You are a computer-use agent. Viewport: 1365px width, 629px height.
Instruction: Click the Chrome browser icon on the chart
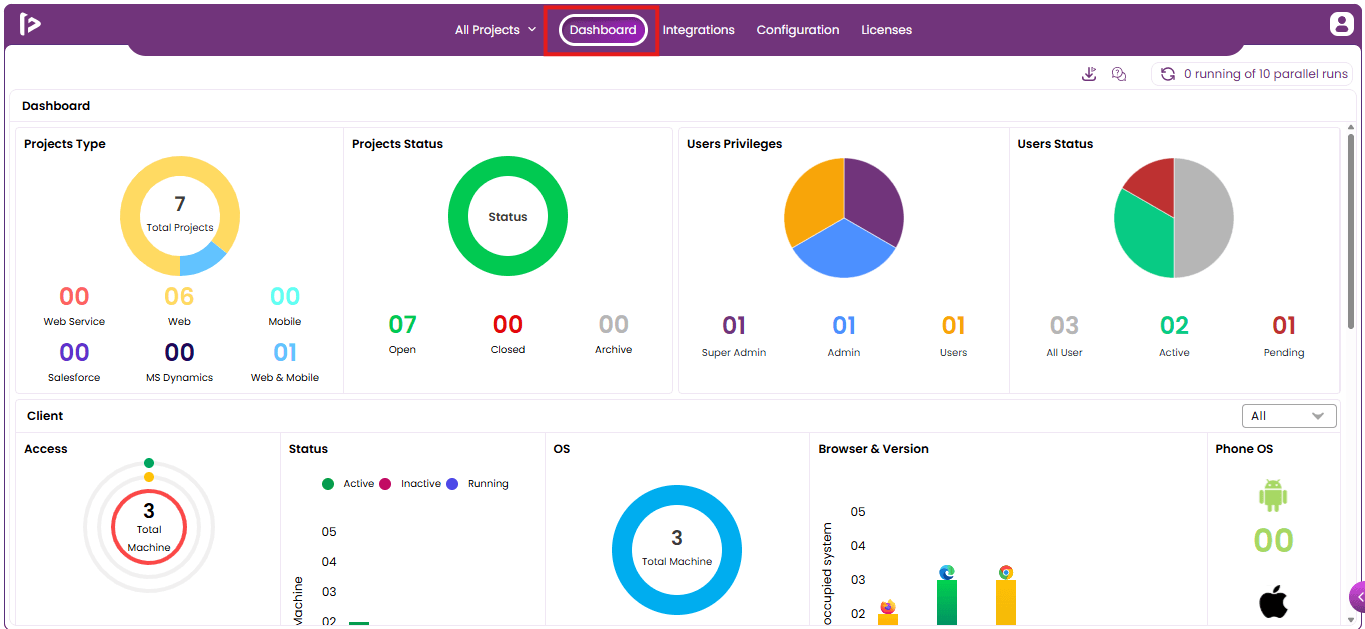point(1006,572)
